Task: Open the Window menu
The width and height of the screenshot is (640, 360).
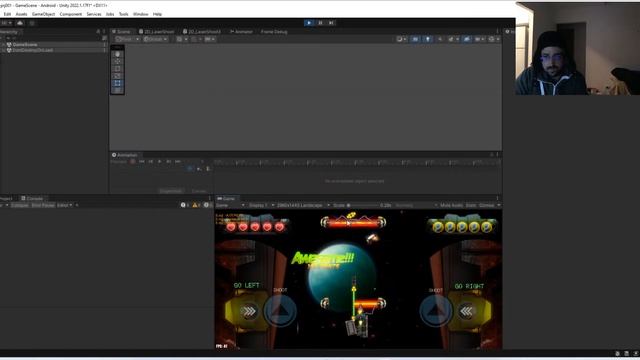Action: 140,14
